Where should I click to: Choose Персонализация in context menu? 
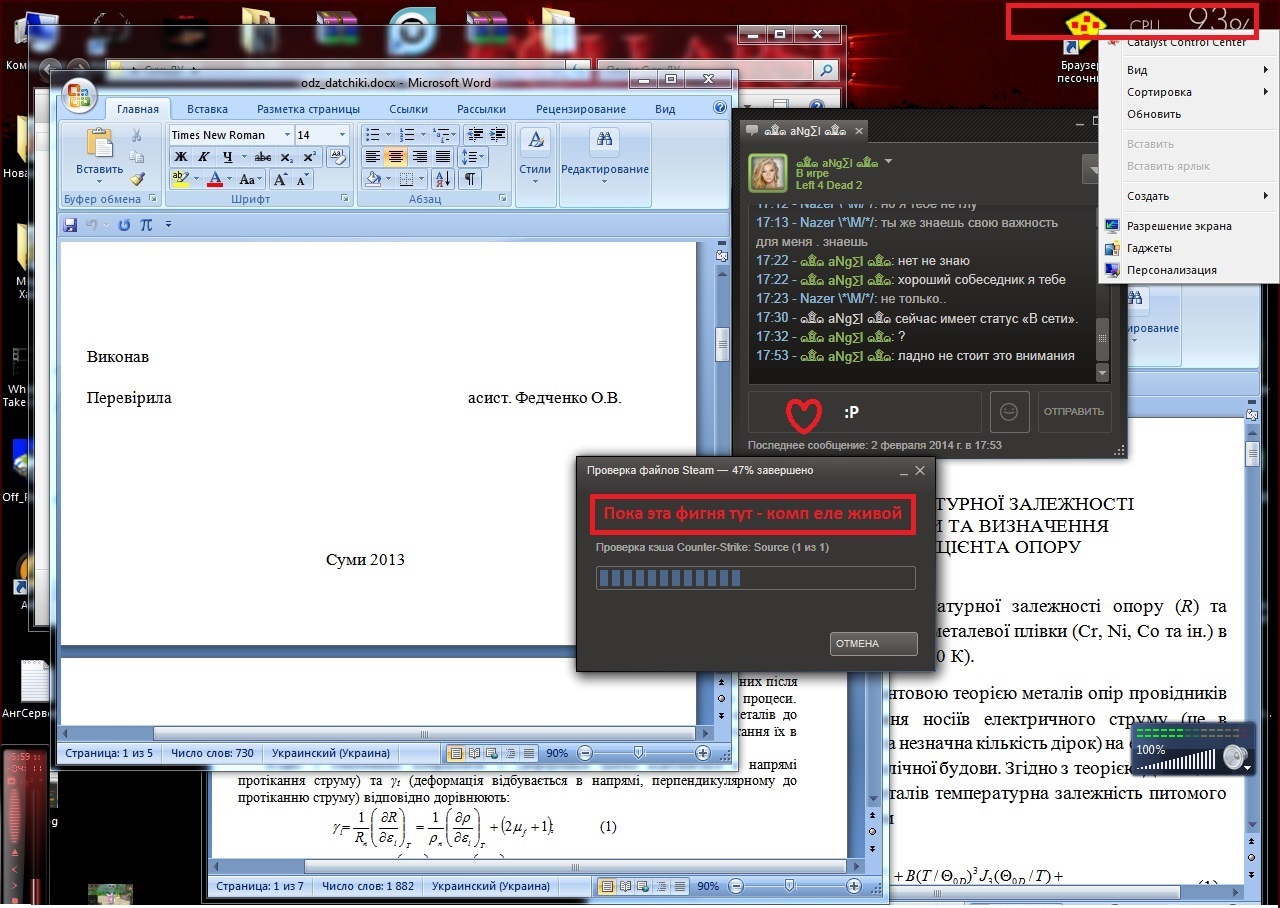[1171, 270]
